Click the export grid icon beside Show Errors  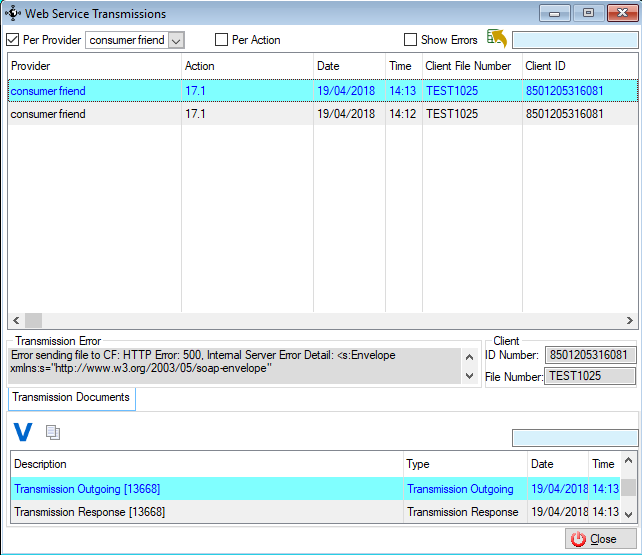pos(497,39)
